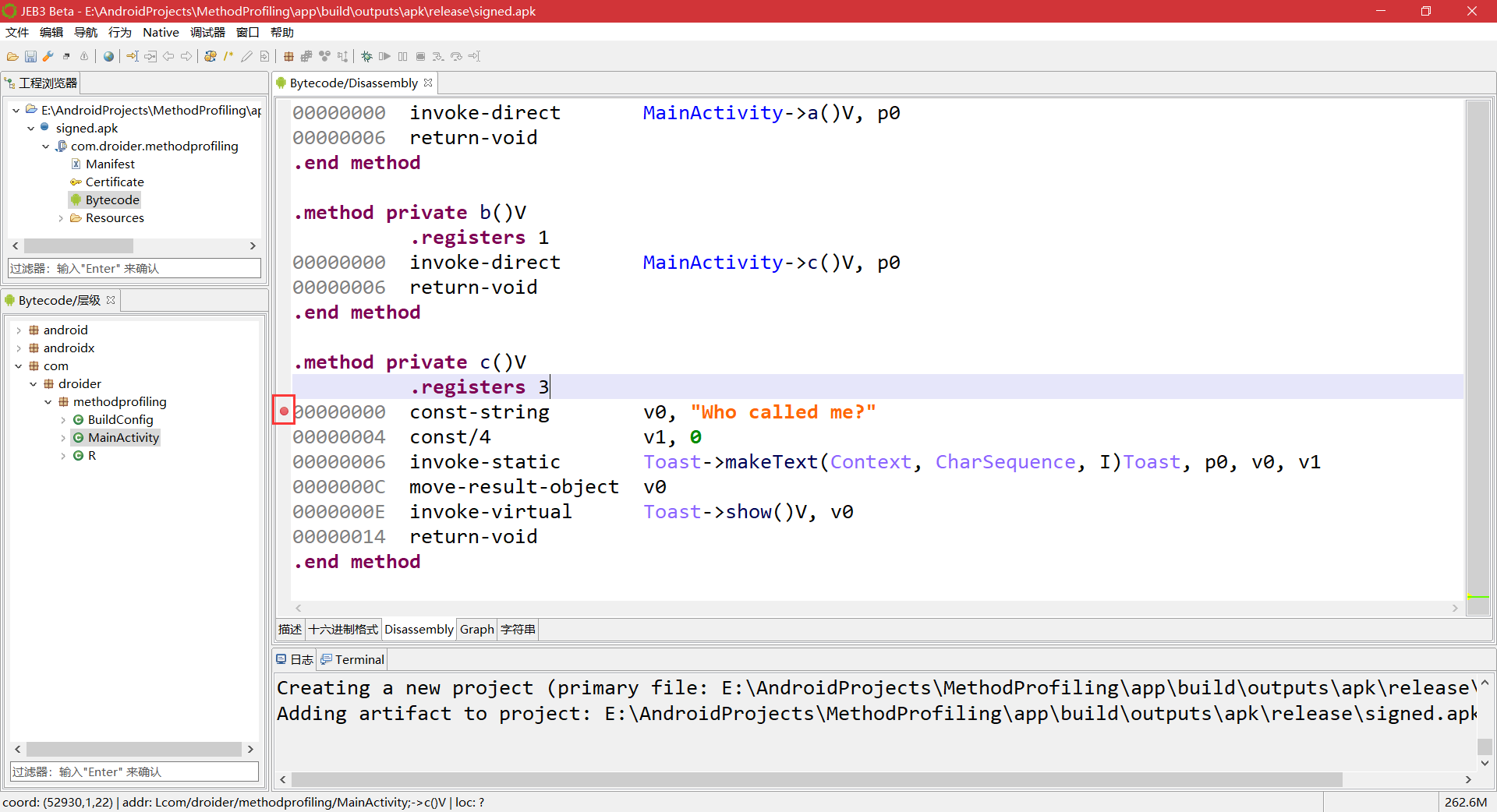The image size is (1497, 812).
Task: Toggle breakpoint dot at const-string line
Action: (x=284, y=411)
